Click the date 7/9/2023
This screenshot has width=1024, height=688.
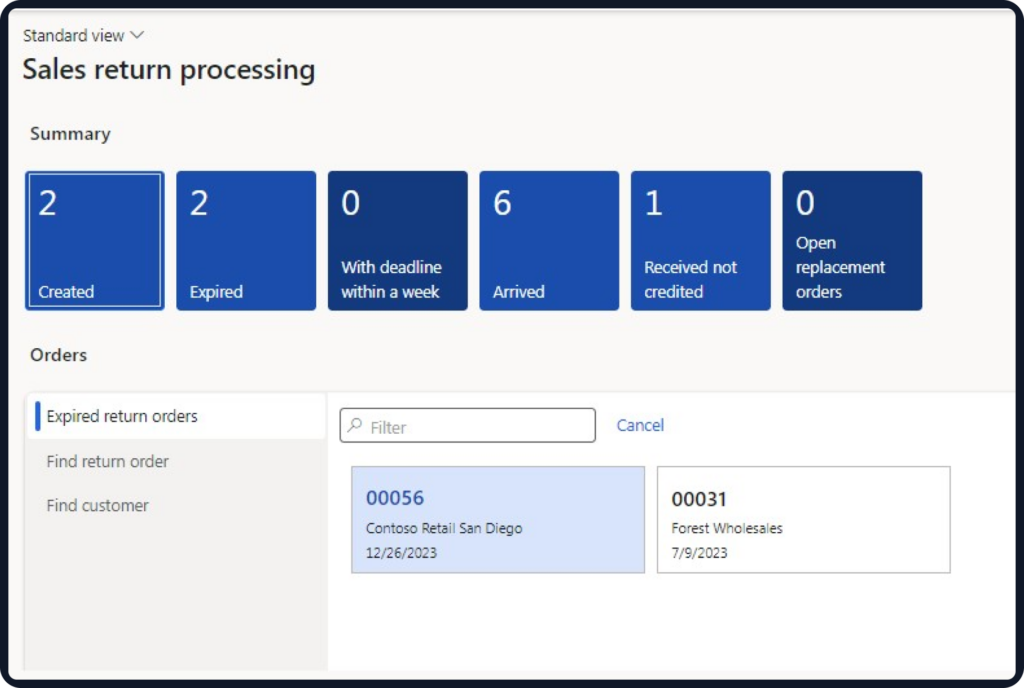click(699, 553)
